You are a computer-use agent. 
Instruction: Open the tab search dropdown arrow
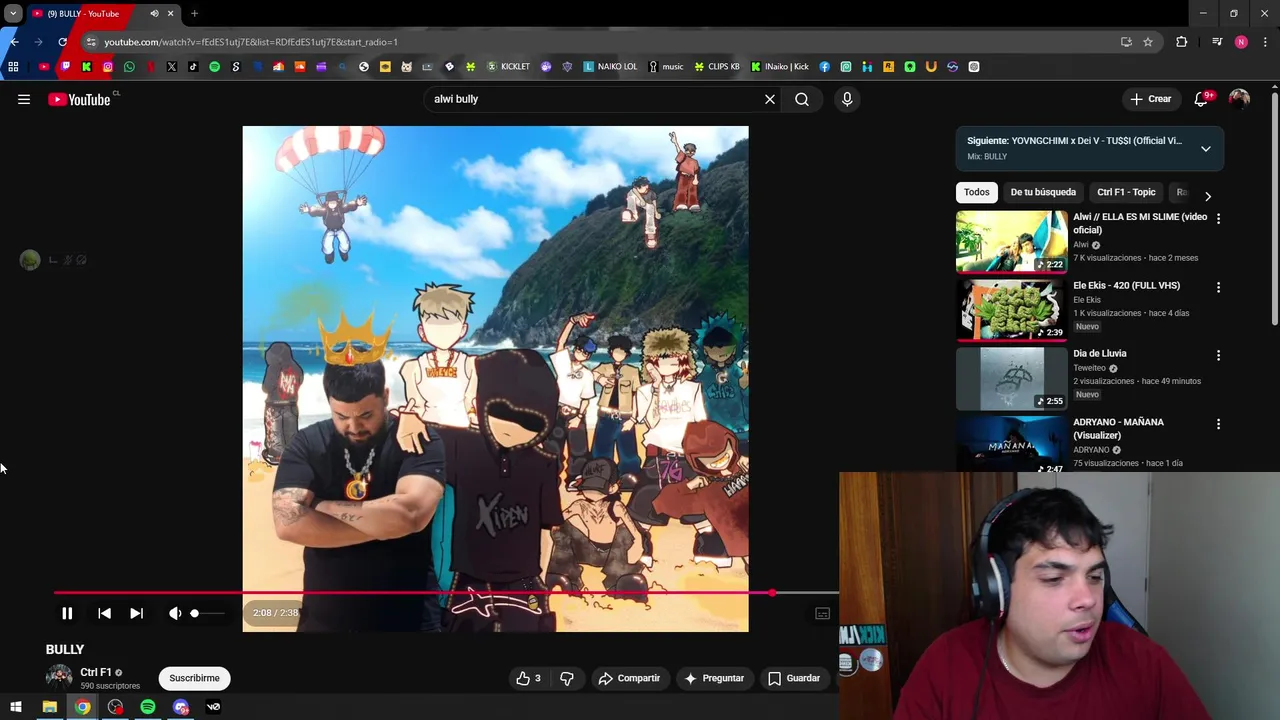pyautogui.click(x=13, y=14)
